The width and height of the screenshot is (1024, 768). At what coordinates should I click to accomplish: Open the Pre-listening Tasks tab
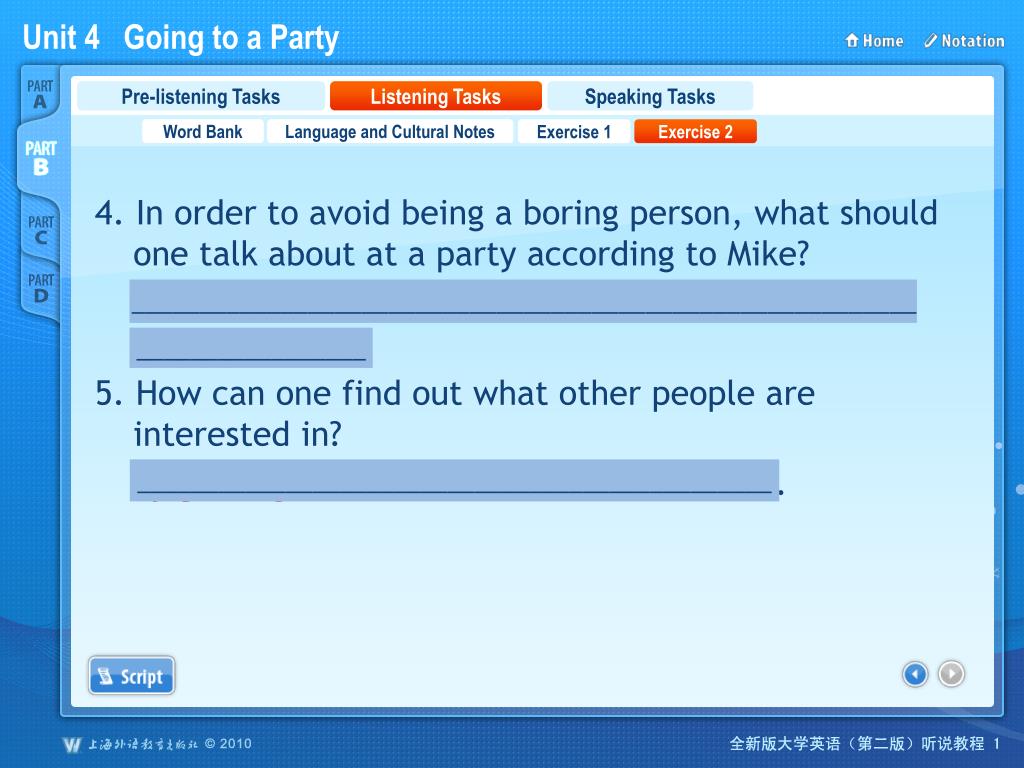[200, 97]
